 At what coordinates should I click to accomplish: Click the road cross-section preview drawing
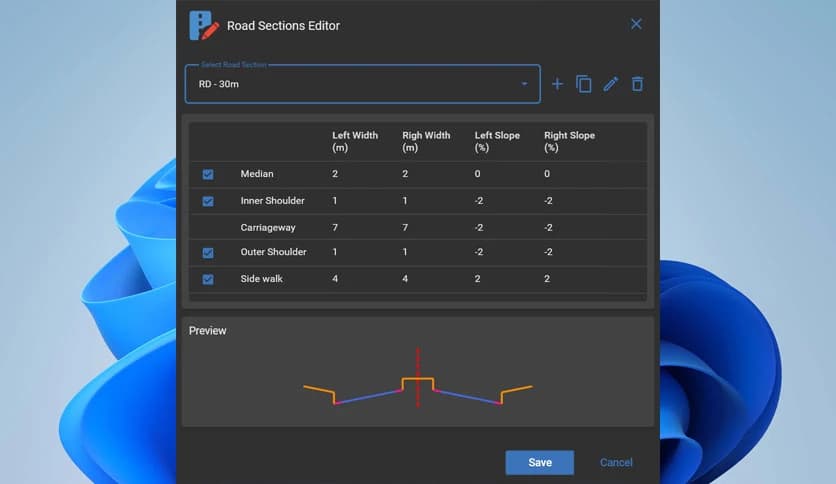click(417, 378)
